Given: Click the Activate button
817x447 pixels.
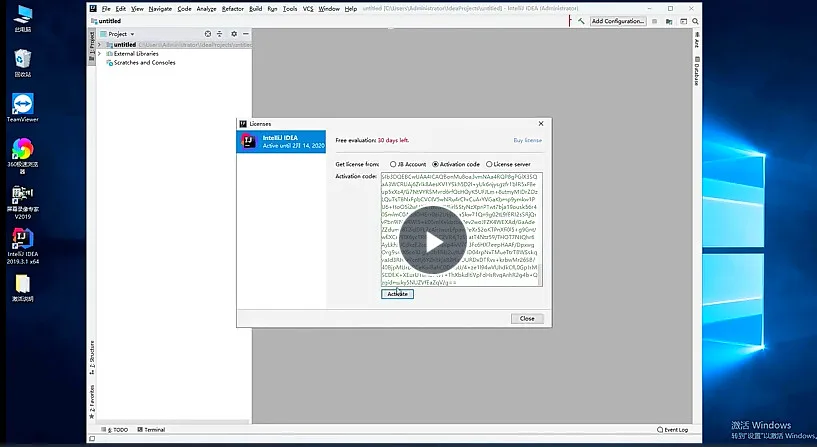Looking at the screenshot, I should click(x=397, y=294).
